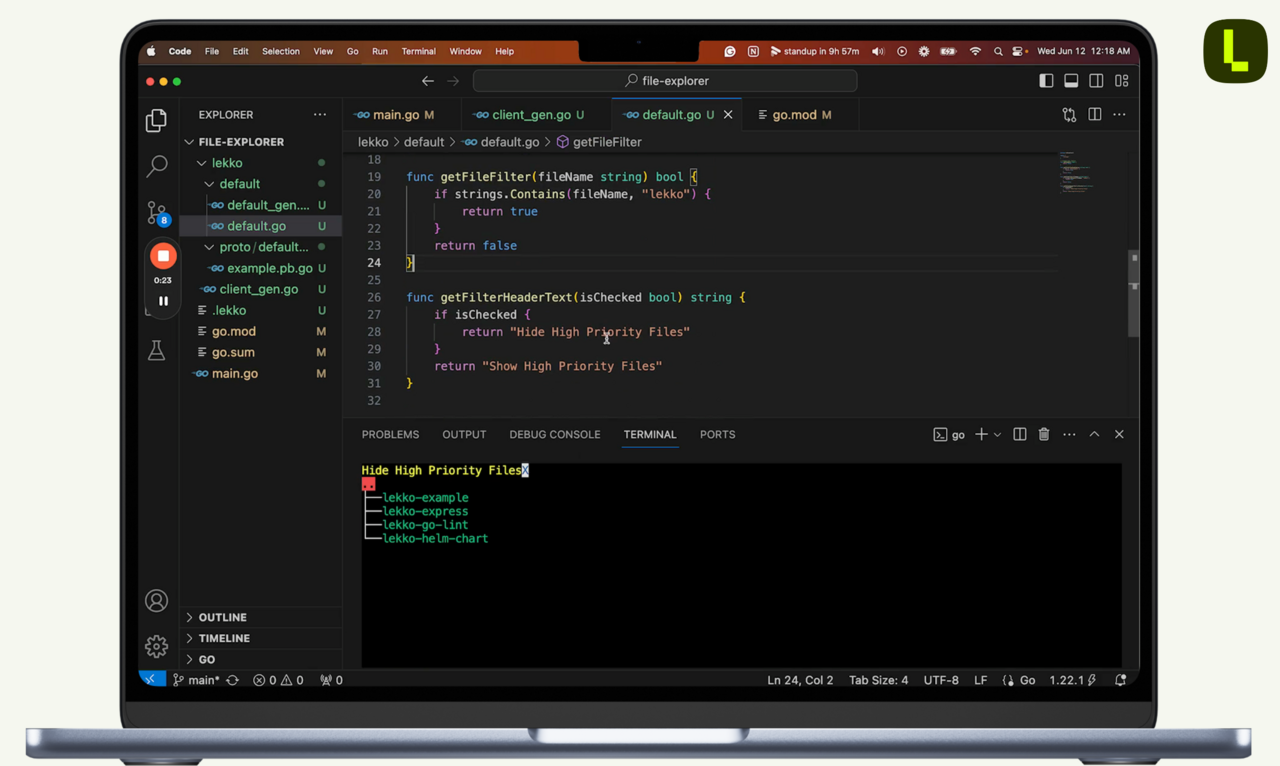Expand the OUTLINE section
Viewport: 1280px width, 766px height.
point(222,617)
